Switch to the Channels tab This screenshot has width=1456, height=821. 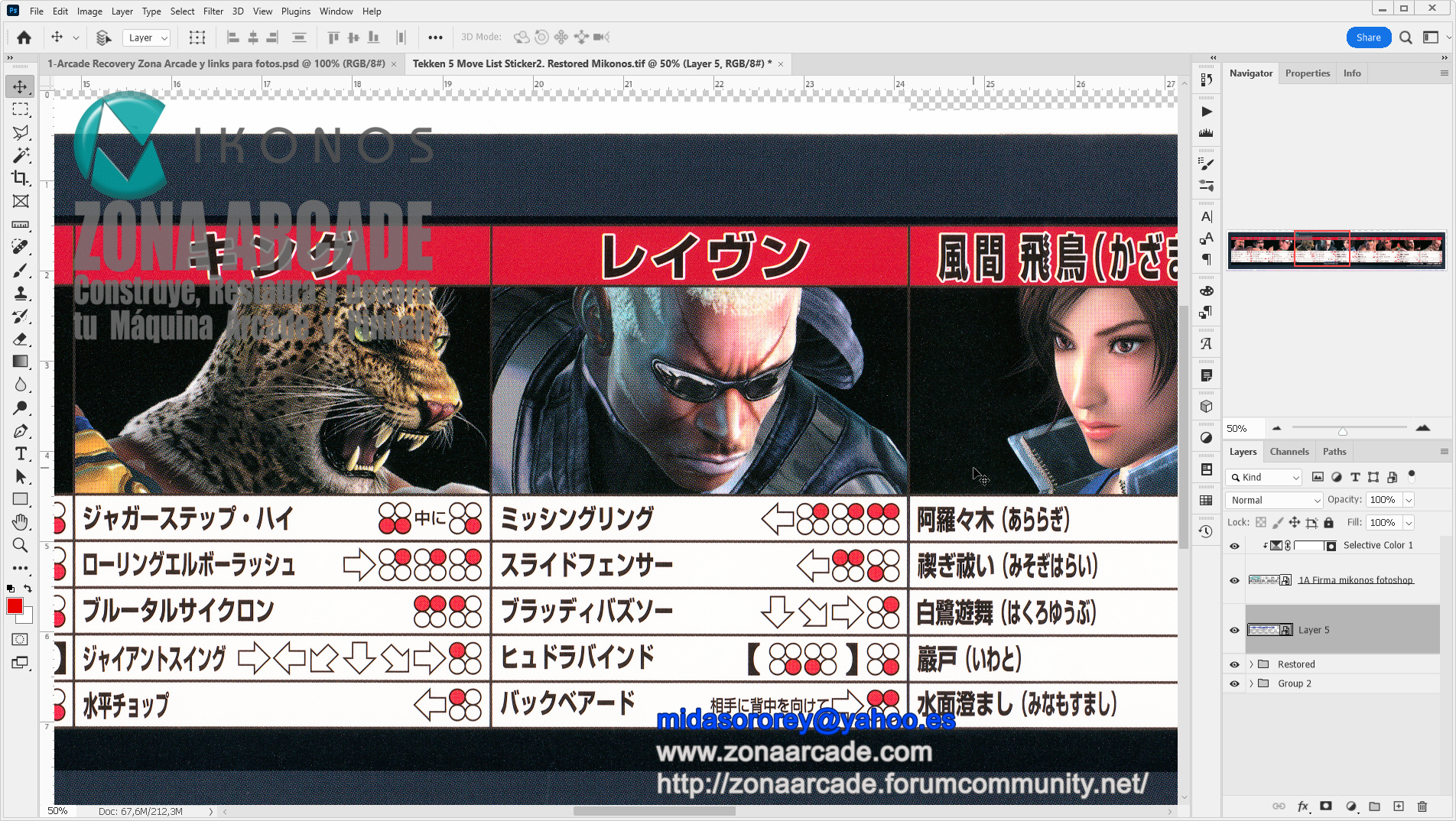[1289, 451]
